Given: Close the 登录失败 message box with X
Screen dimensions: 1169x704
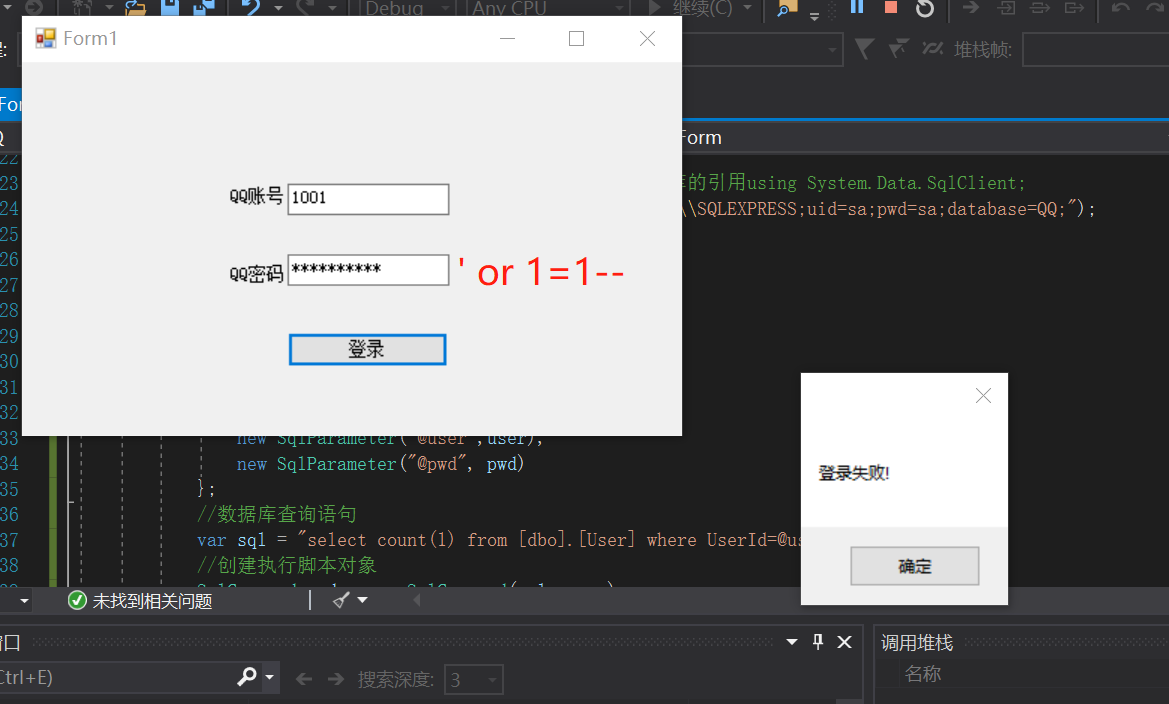Looking at the screenshot, I should (x=983, y=396).
